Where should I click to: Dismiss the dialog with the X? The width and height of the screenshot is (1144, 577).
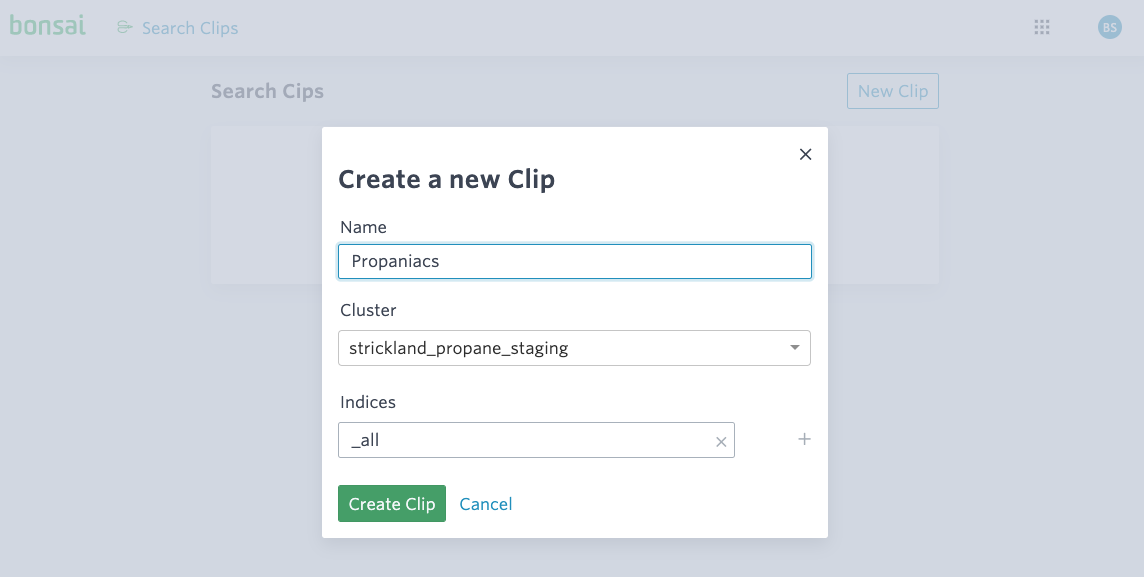coord(805,154)
